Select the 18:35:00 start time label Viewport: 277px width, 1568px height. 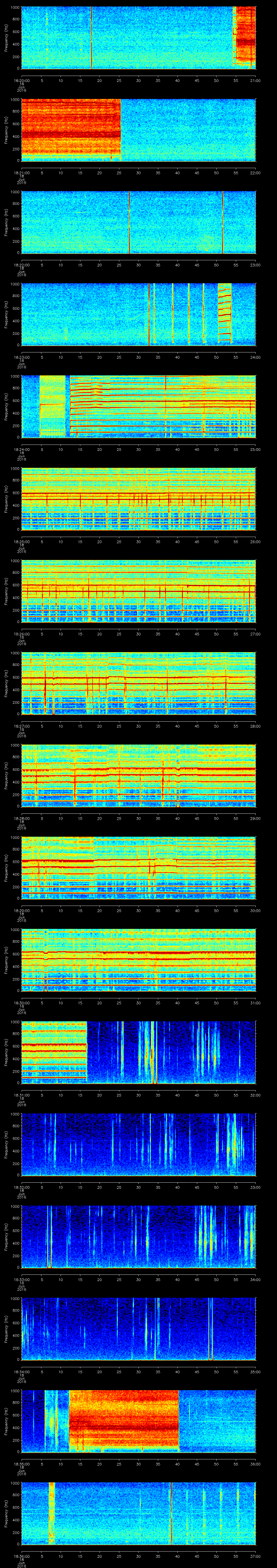click(x=21, y=1464)
